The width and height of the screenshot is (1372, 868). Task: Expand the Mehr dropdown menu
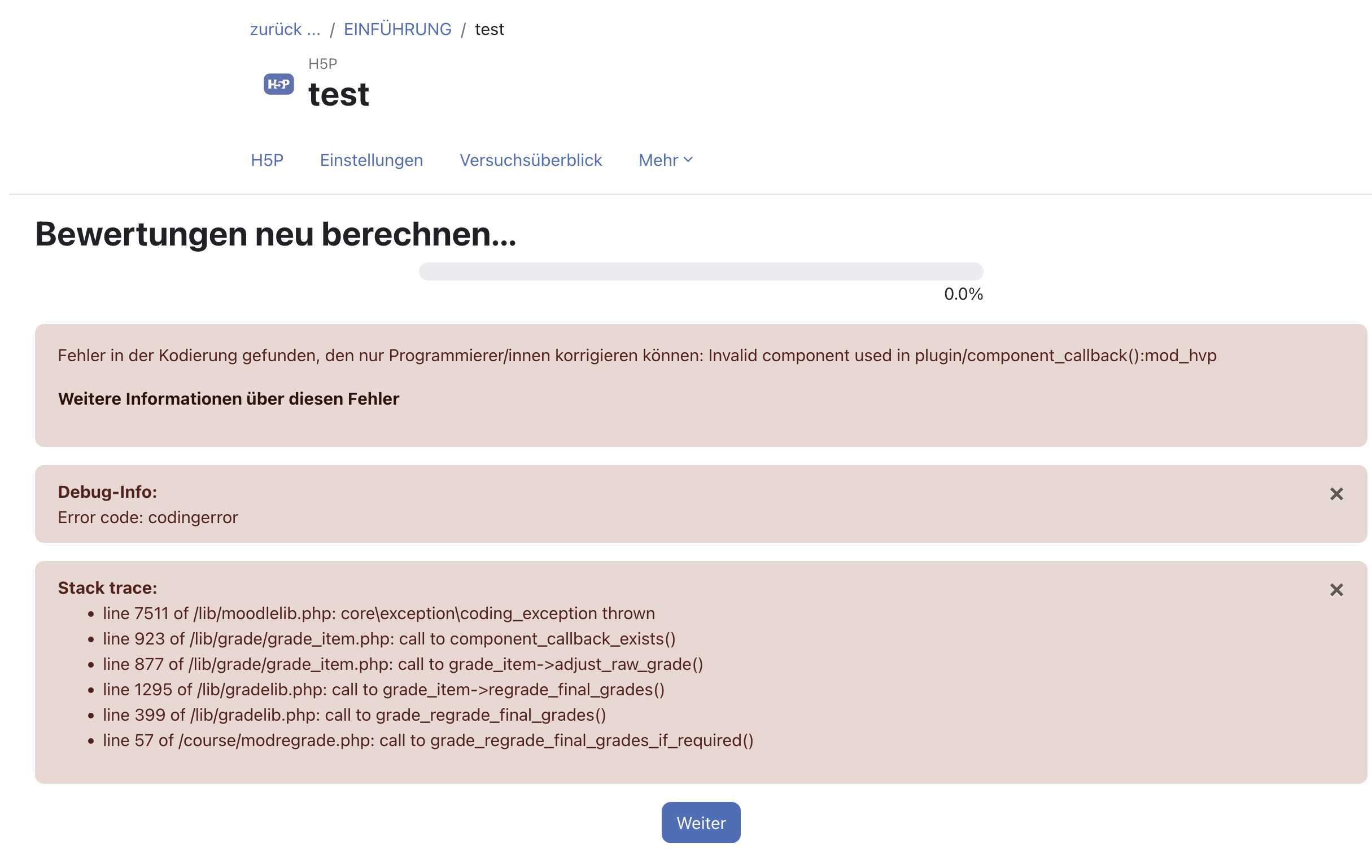[x=665, y=160]
